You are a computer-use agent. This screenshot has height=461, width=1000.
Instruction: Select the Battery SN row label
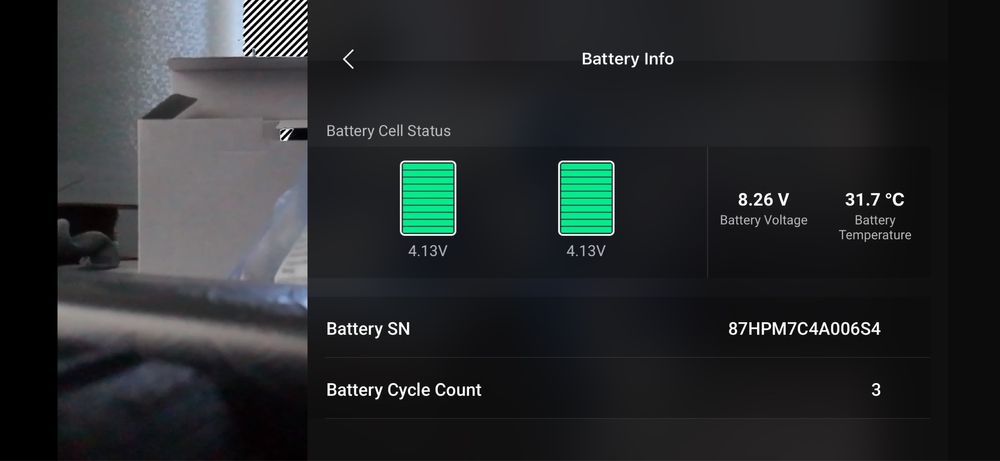[368, 329]
